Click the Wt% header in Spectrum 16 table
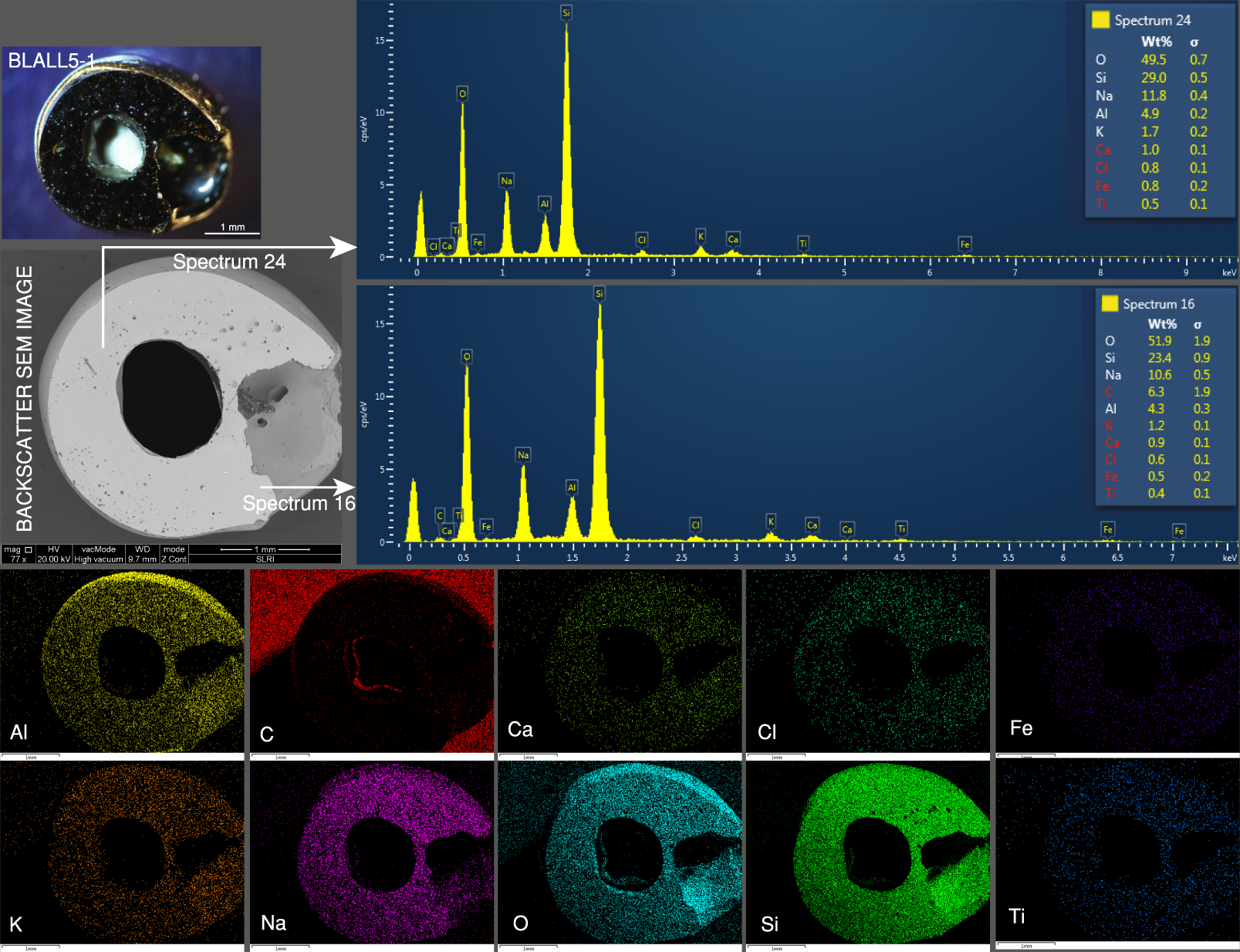 coord(1162,324)
